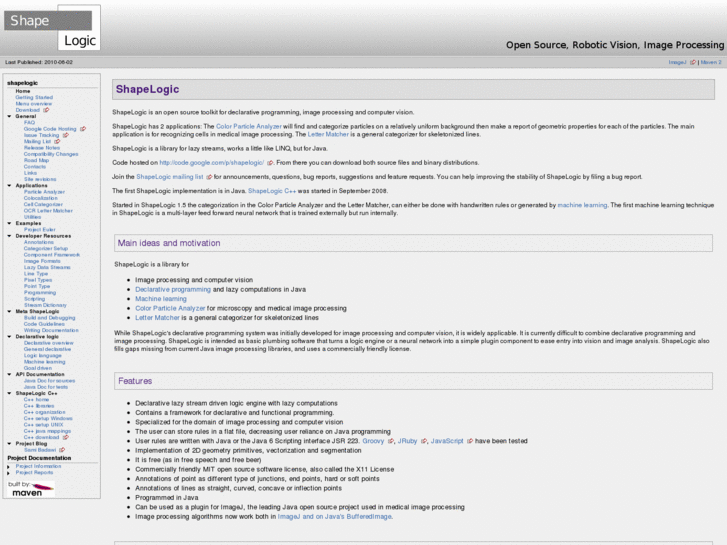Collapse the Project Blog section arrow
727x545 pixels.
(9, 443)
